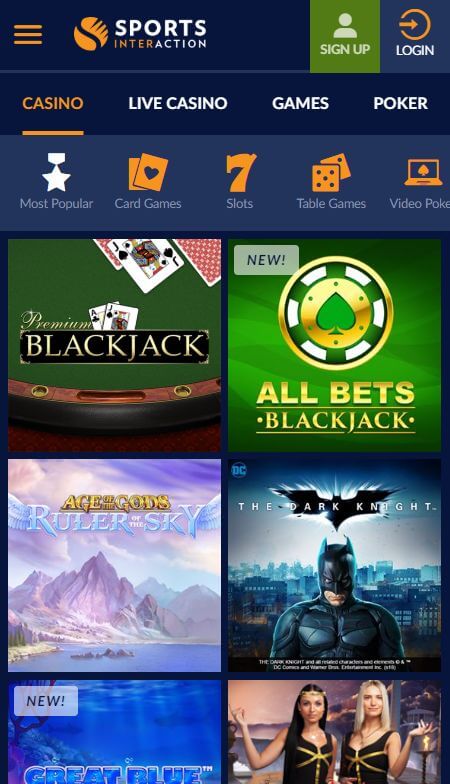Switch to the Casino tab
Viewport: 450px width, 784px height.
[x=52, y=104]
